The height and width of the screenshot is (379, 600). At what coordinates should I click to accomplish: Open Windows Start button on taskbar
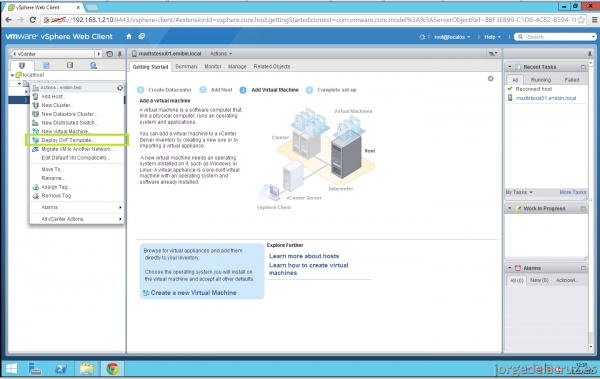point(12,369)
